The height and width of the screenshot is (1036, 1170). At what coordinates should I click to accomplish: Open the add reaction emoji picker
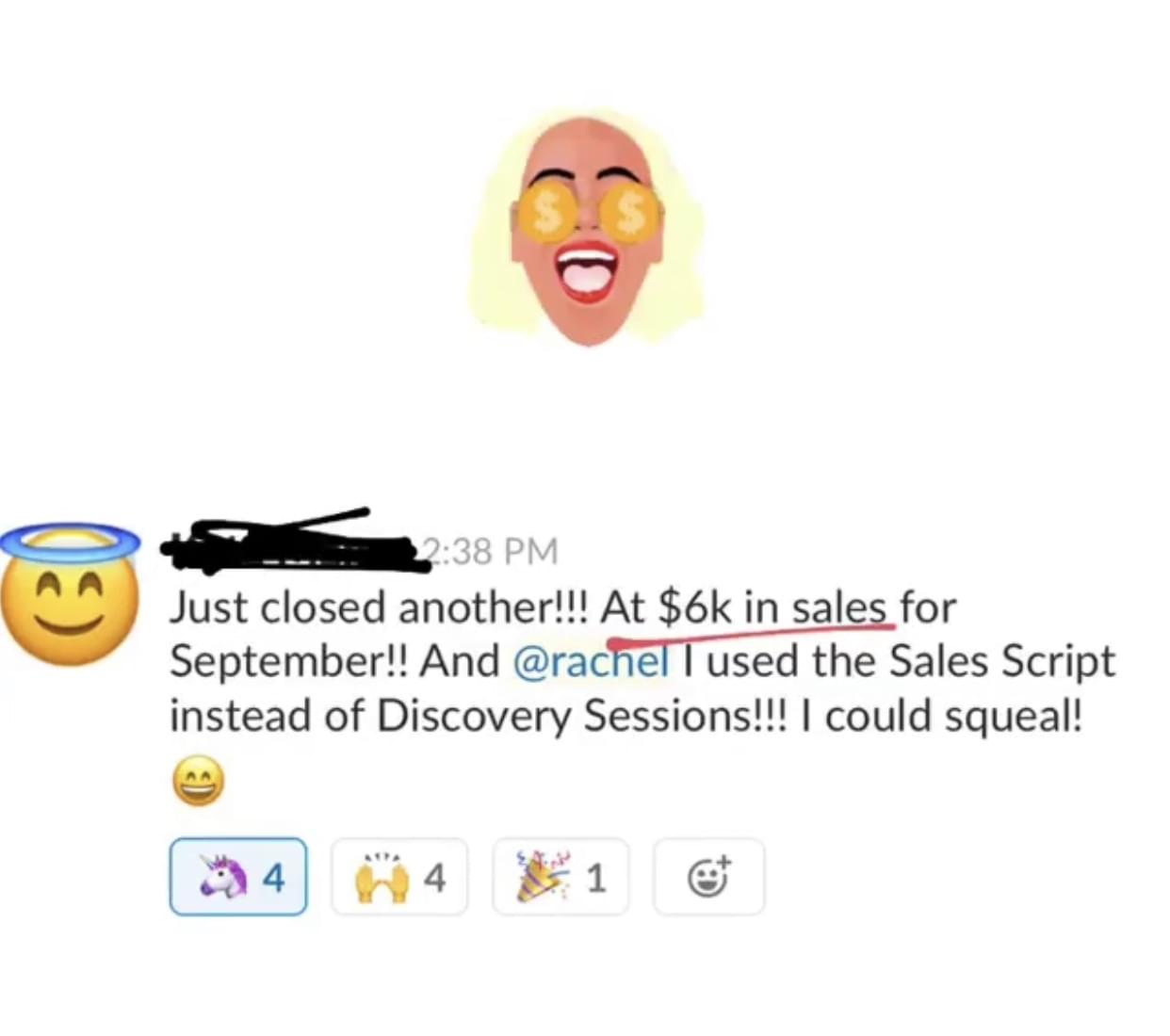(708, 877)
